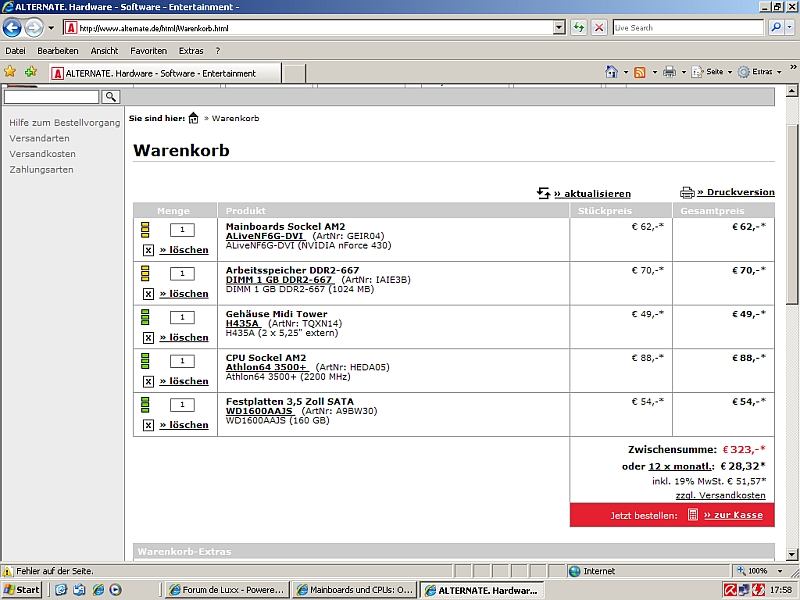
Task: Click the X delete box for Athlon64 3500+
Action: pos(148,382)
